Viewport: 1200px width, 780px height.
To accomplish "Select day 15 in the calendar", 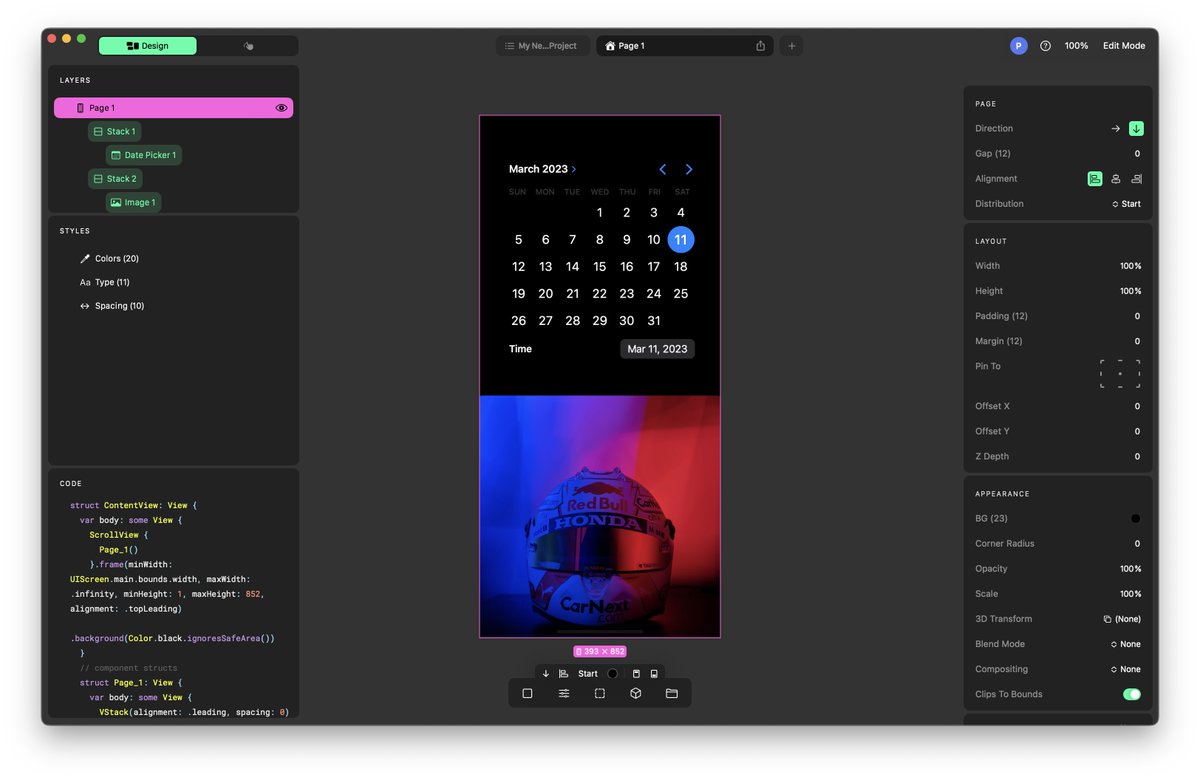I will tap(599, 267).
